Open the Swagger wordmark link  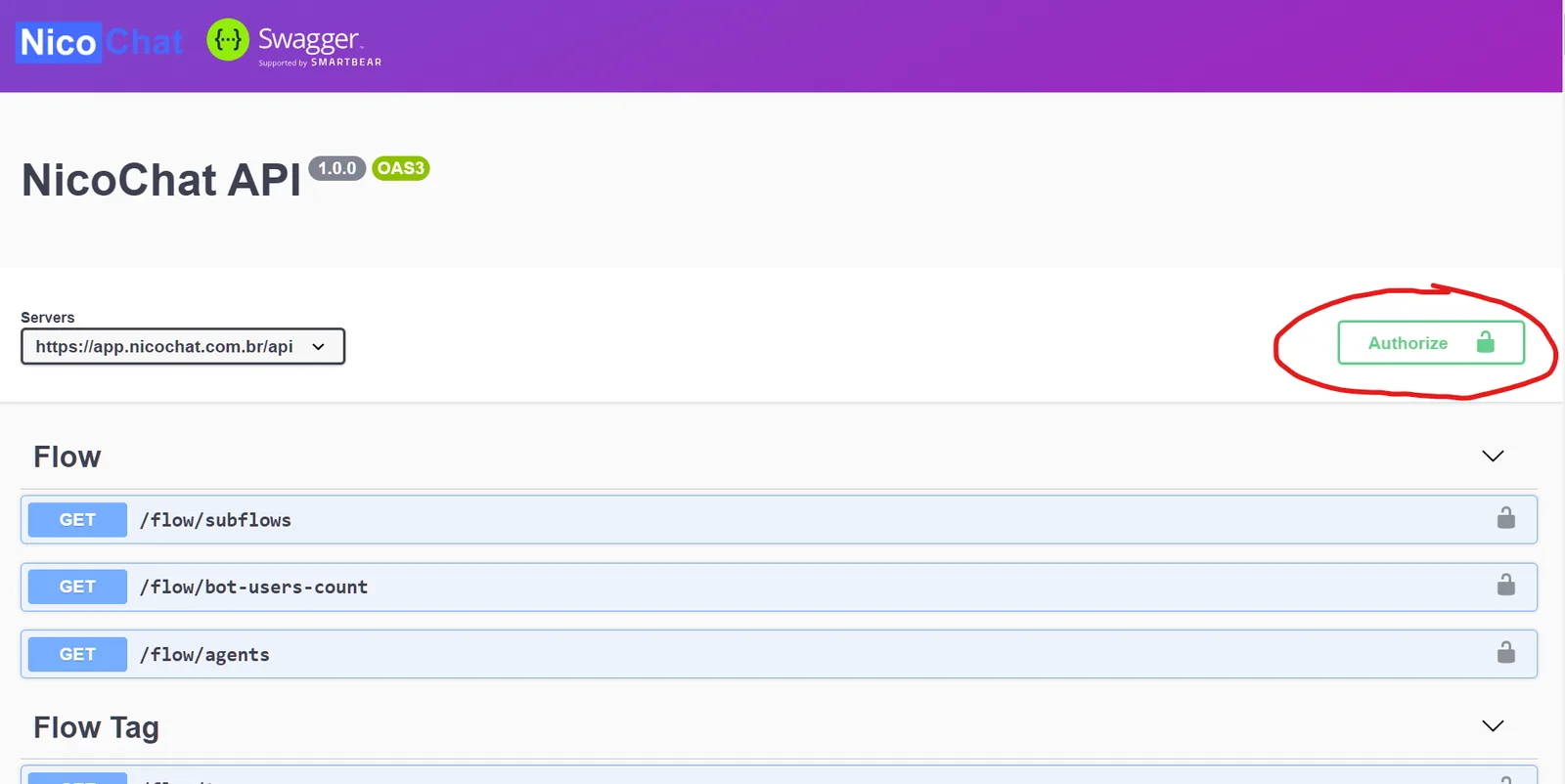[x=320, y=45]
